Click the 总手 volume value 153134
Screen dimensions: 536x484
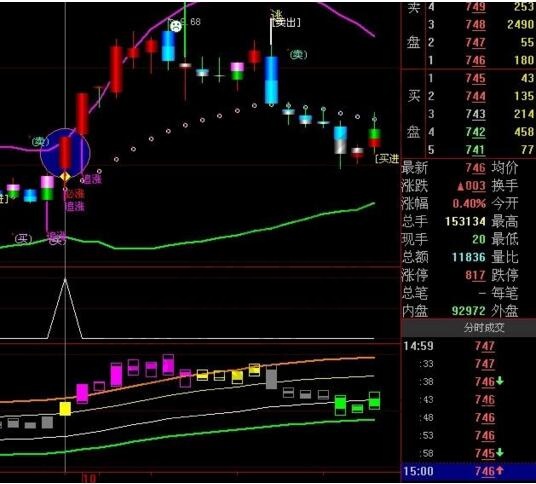[x=465, y=221]
